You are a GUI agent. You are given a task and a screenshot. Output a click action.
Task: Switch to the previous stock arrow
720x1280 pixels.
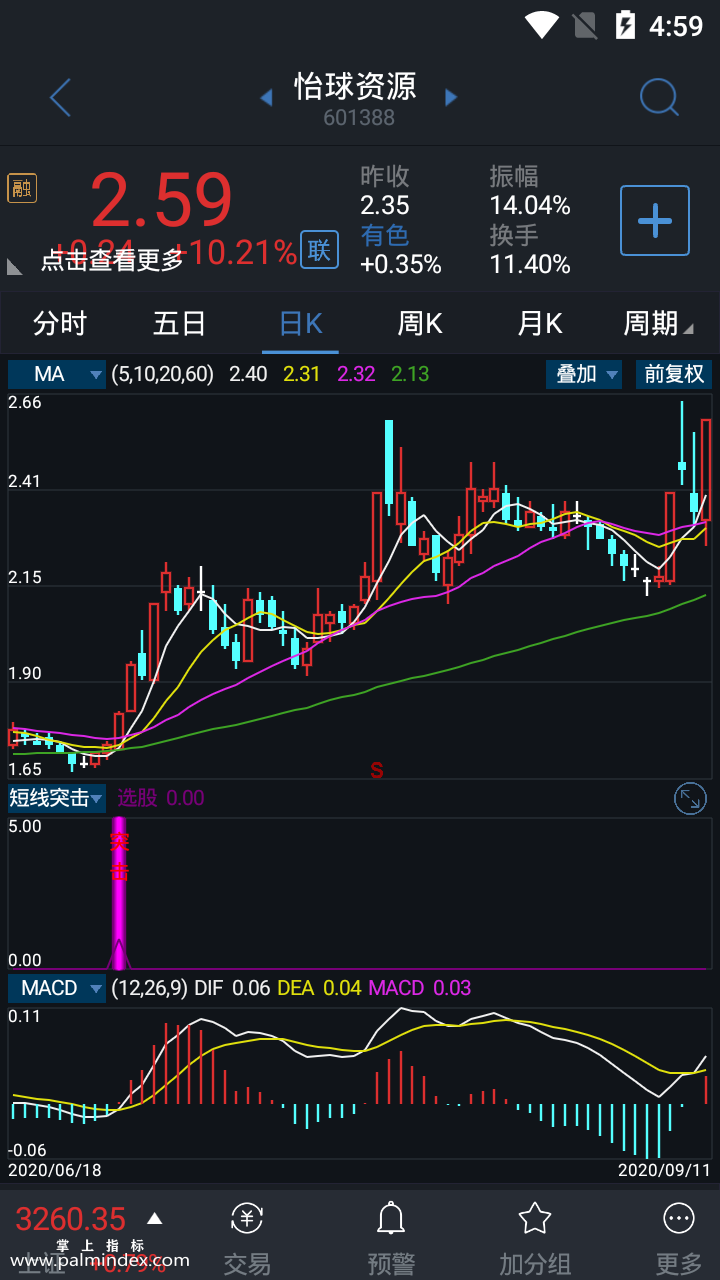(x=266, y=97)
